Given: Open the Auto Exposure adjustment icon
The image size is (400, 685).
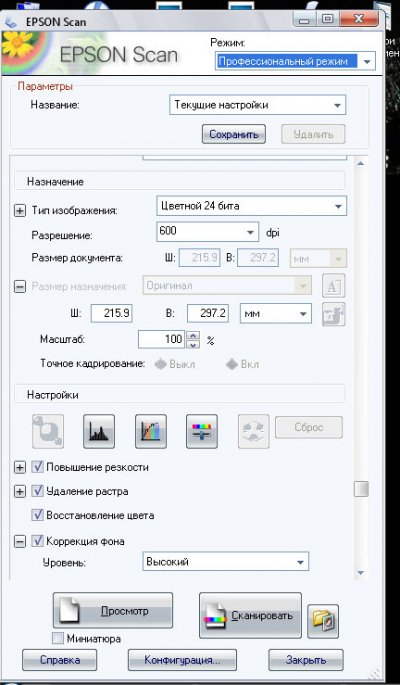Looking at the screenshot, I should click(48, 431).
